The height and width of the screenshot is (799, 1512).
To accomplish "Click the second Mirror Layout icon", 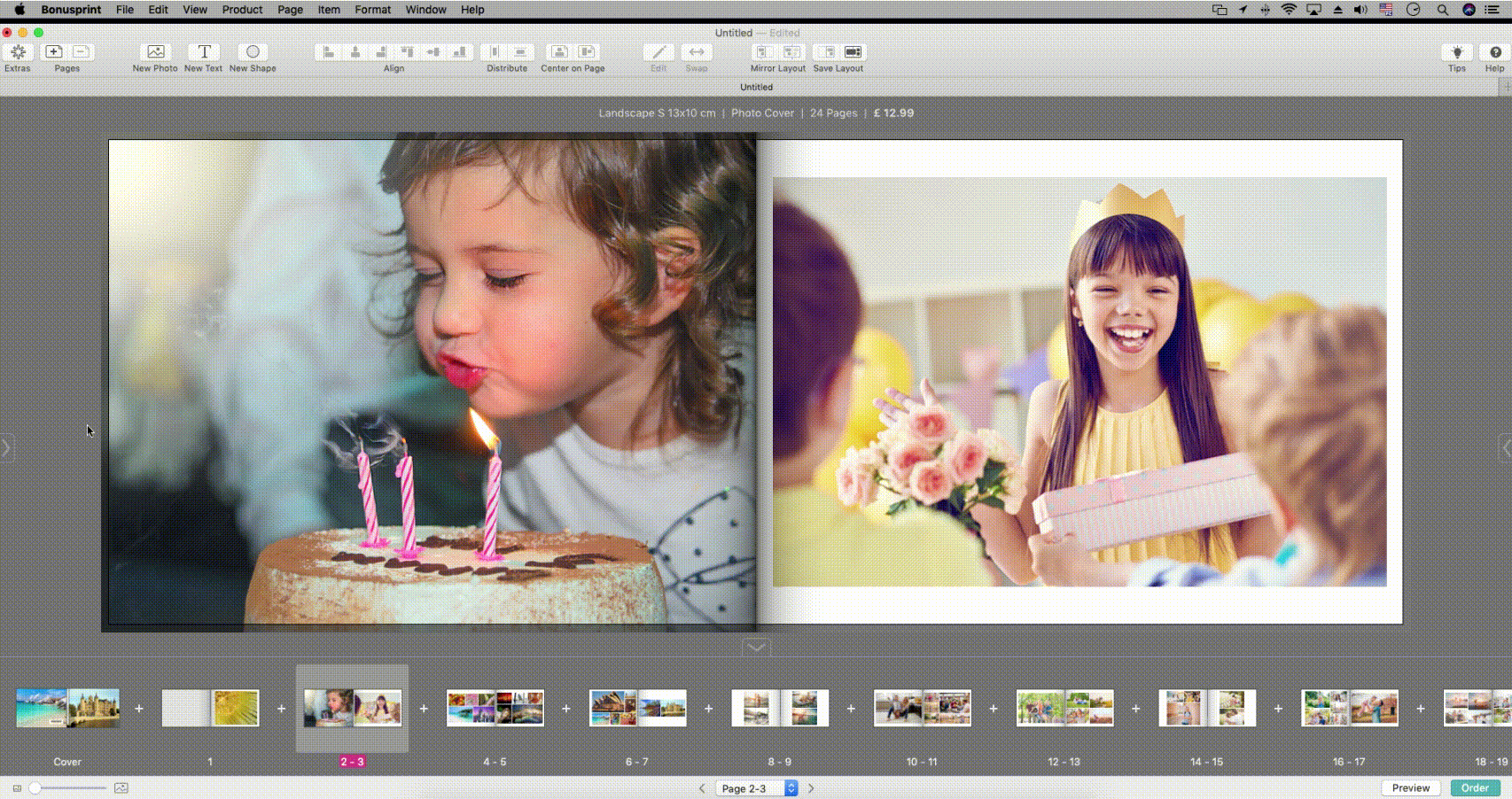I will click(x=791, y=52).
